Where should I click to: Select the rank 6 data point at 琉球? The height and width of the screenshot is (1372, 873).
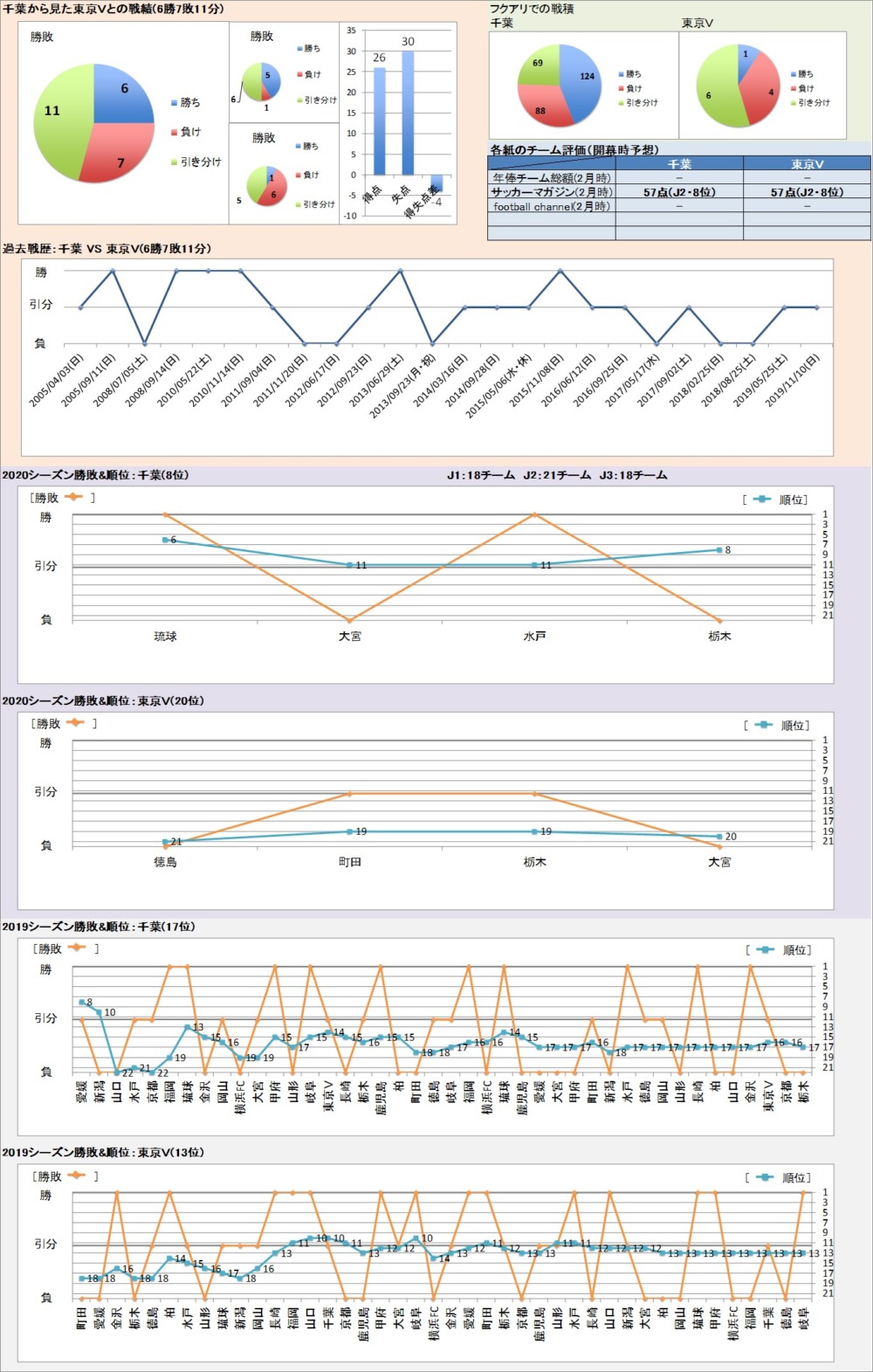pos(165,540)
